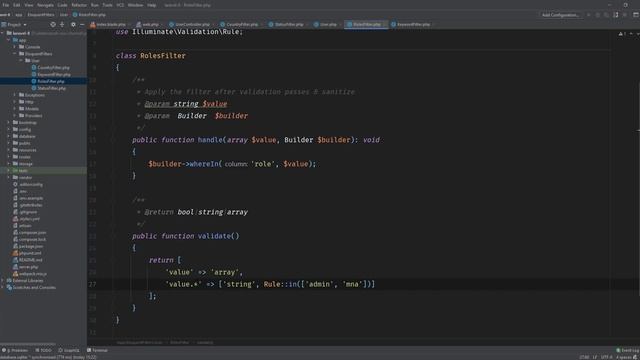Expand the Providers folder
The width and height of the screenshot is (640, 360).
coord(15,116)
